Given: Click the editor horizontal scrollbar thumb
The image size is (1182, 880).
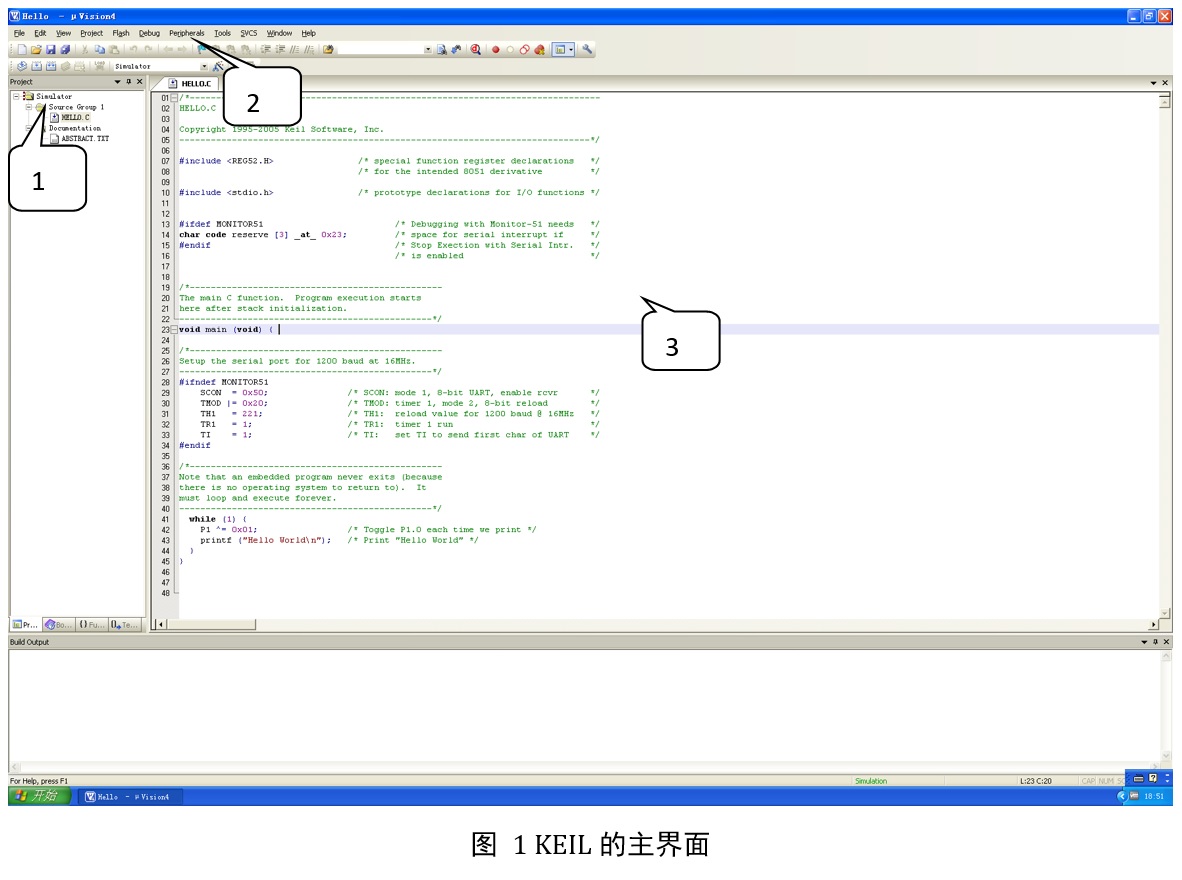Looking at the screenshot, I should 212,624.
